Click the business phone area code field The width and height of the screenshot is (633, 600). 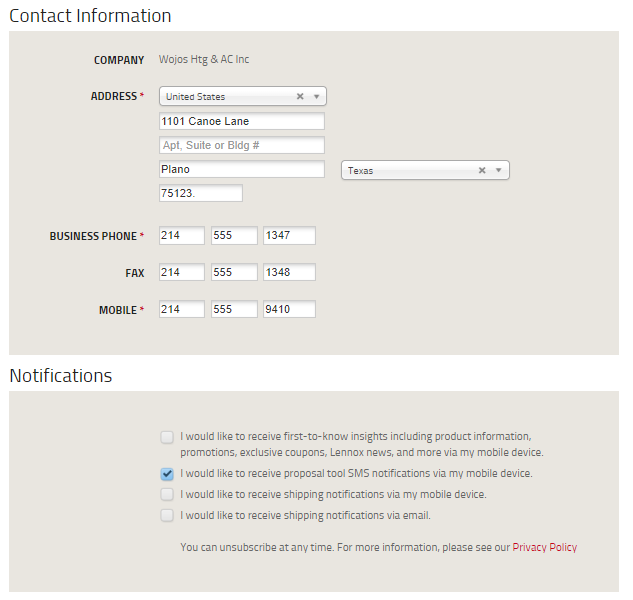pyautogui.click(x=181, y=236)
